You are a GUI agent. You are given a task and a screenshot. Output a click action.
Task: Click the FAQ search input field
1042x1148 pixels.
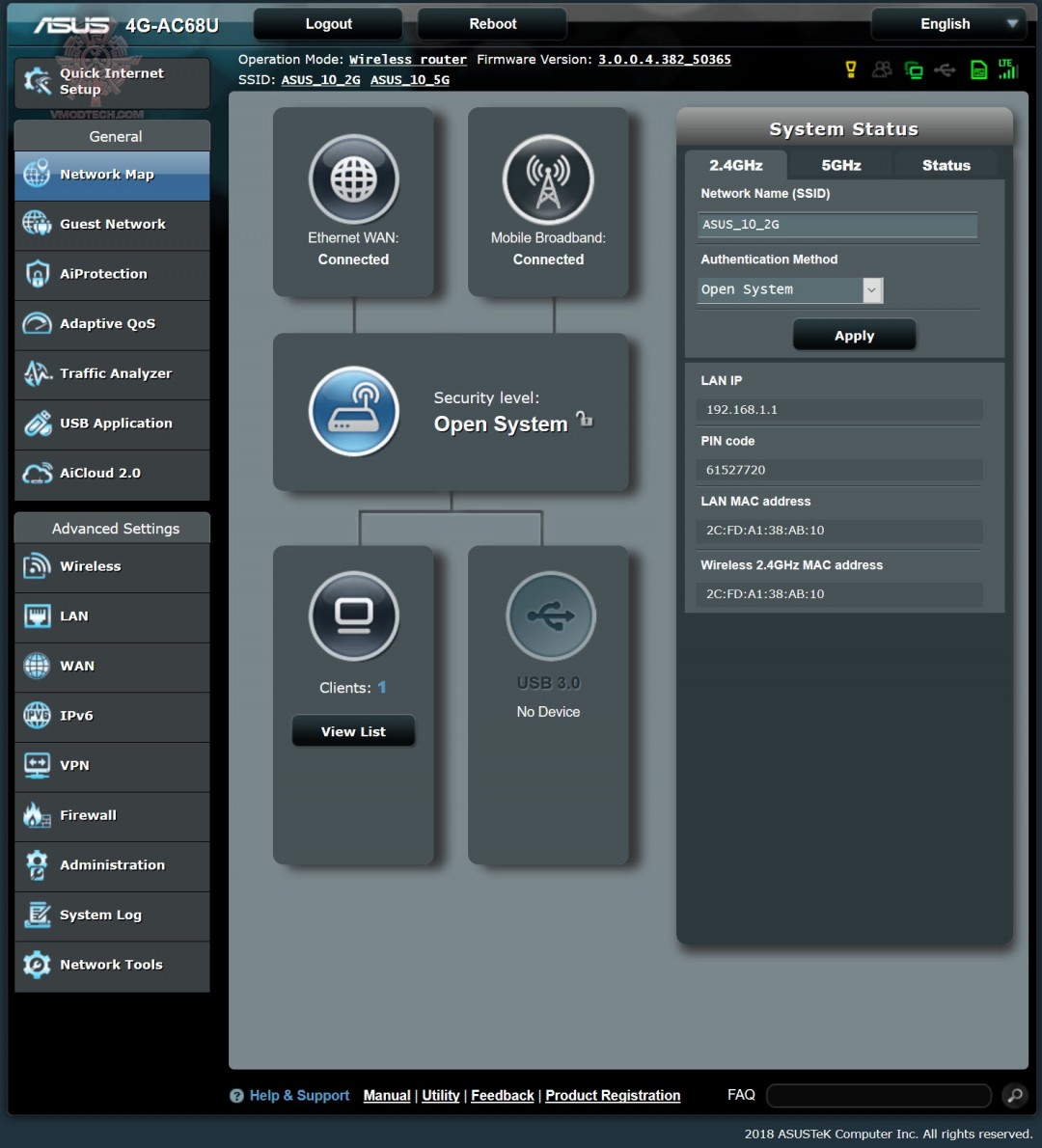point(879,1095)
